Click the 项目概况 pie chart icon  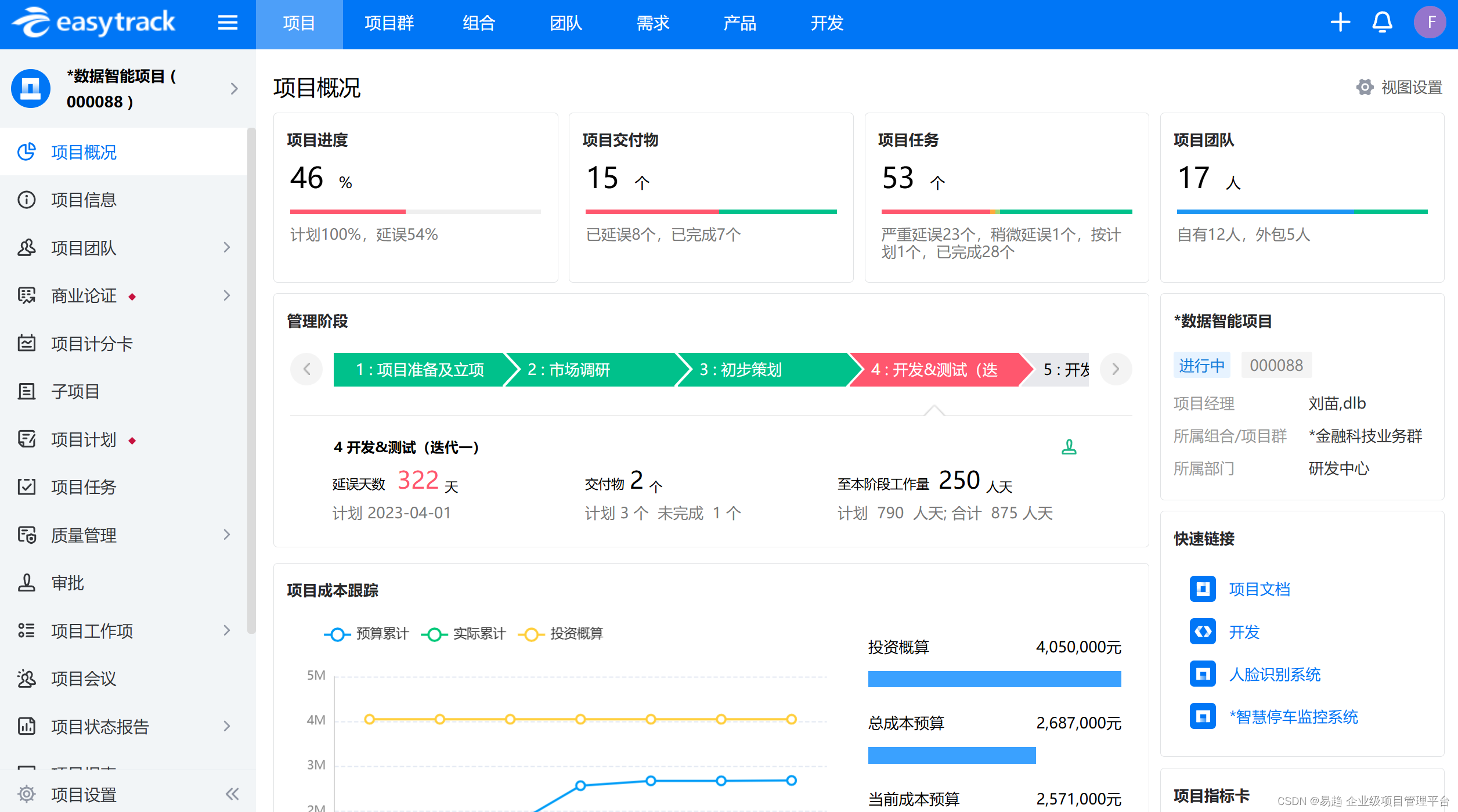click(x=26, y=151)
